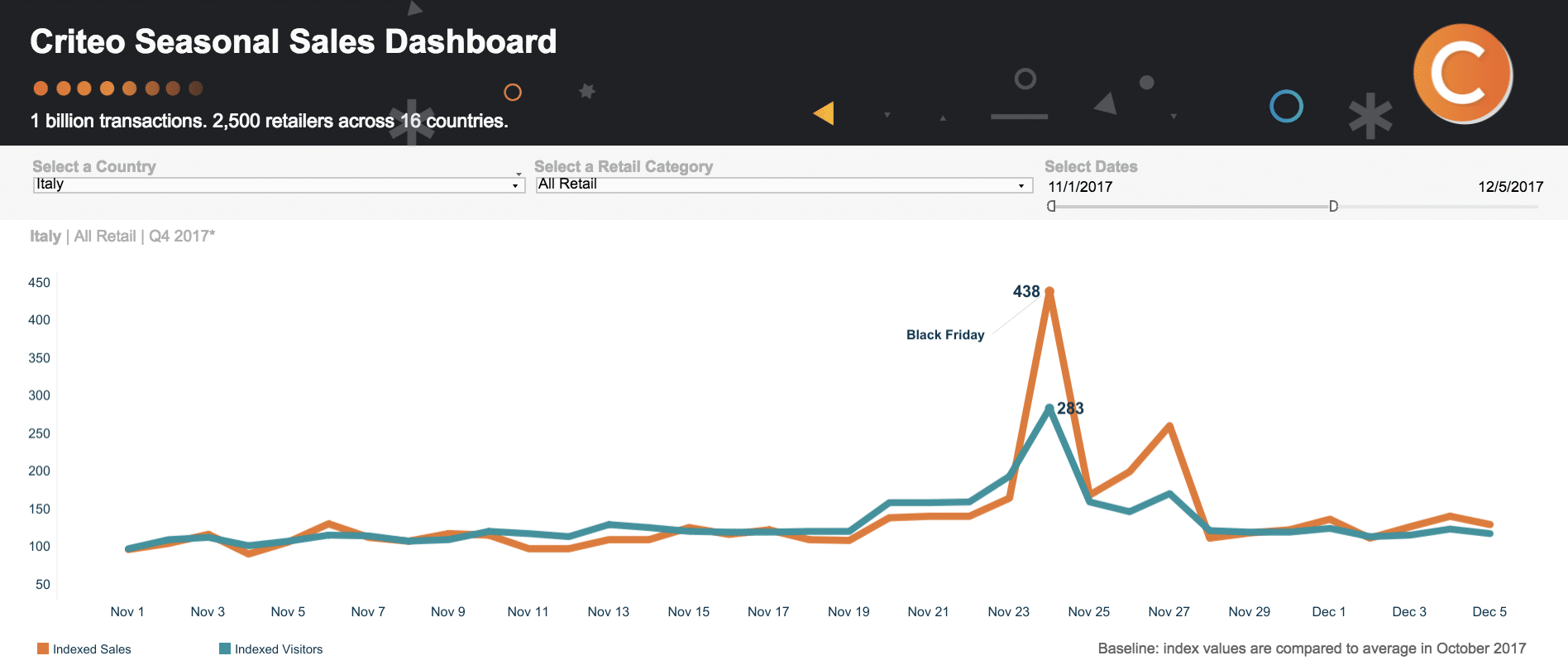1568x670 pixels.
Task: Click the Nov 13 axis label
Action: pos(609,612)
